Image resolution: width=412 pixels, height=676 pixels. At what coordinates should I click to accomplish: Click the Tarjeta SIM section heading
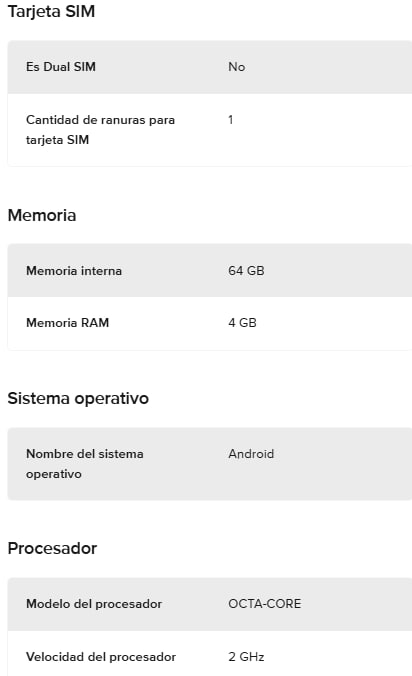coord(51,12)
